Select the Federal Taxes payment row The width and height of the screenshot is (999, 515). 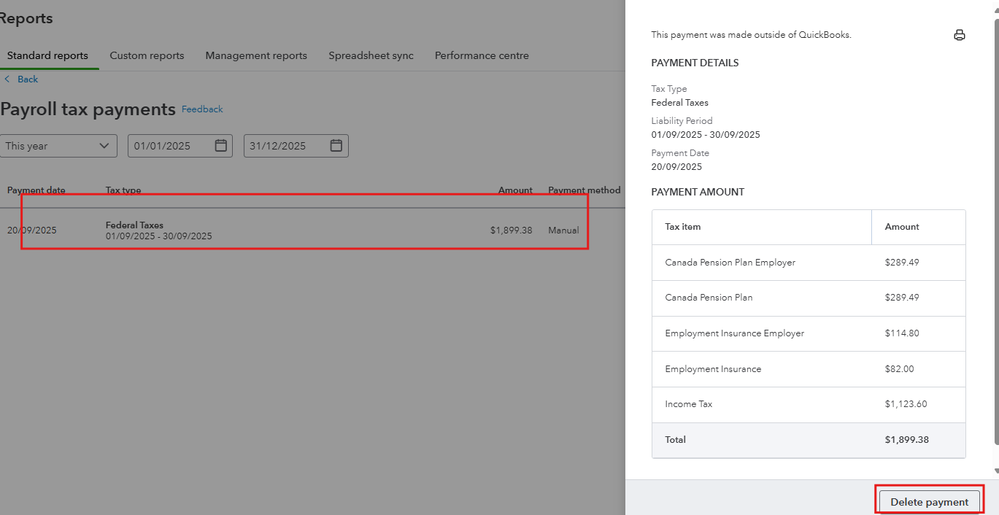[300, 230]
